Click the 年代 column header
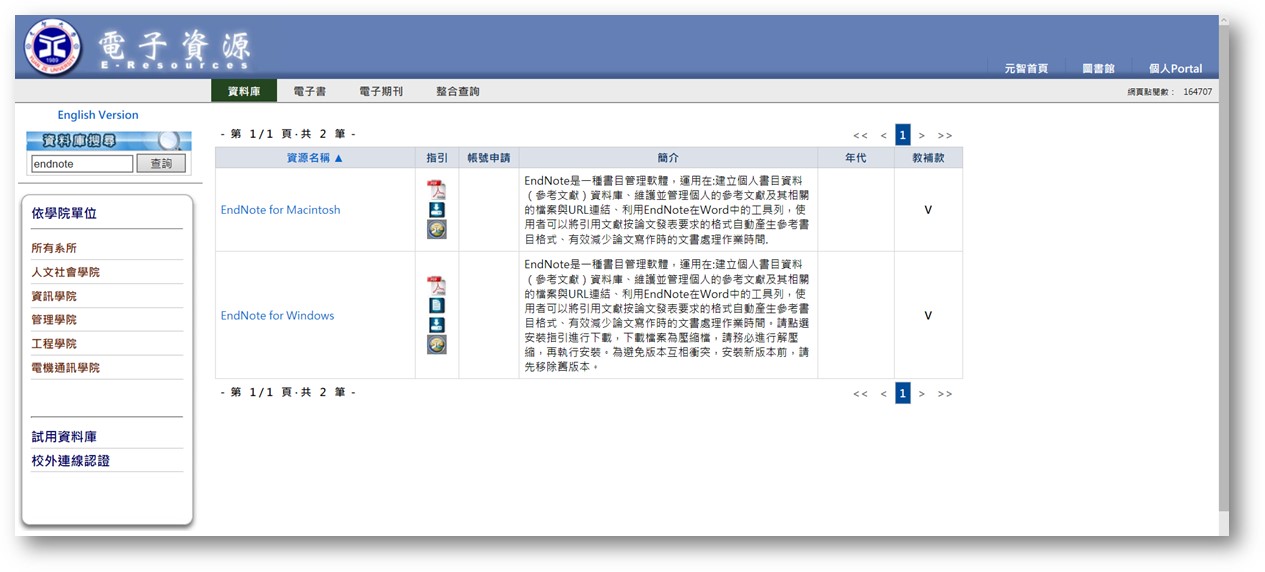This screenshot has width=1265, height=572. [x=856, y=158]
